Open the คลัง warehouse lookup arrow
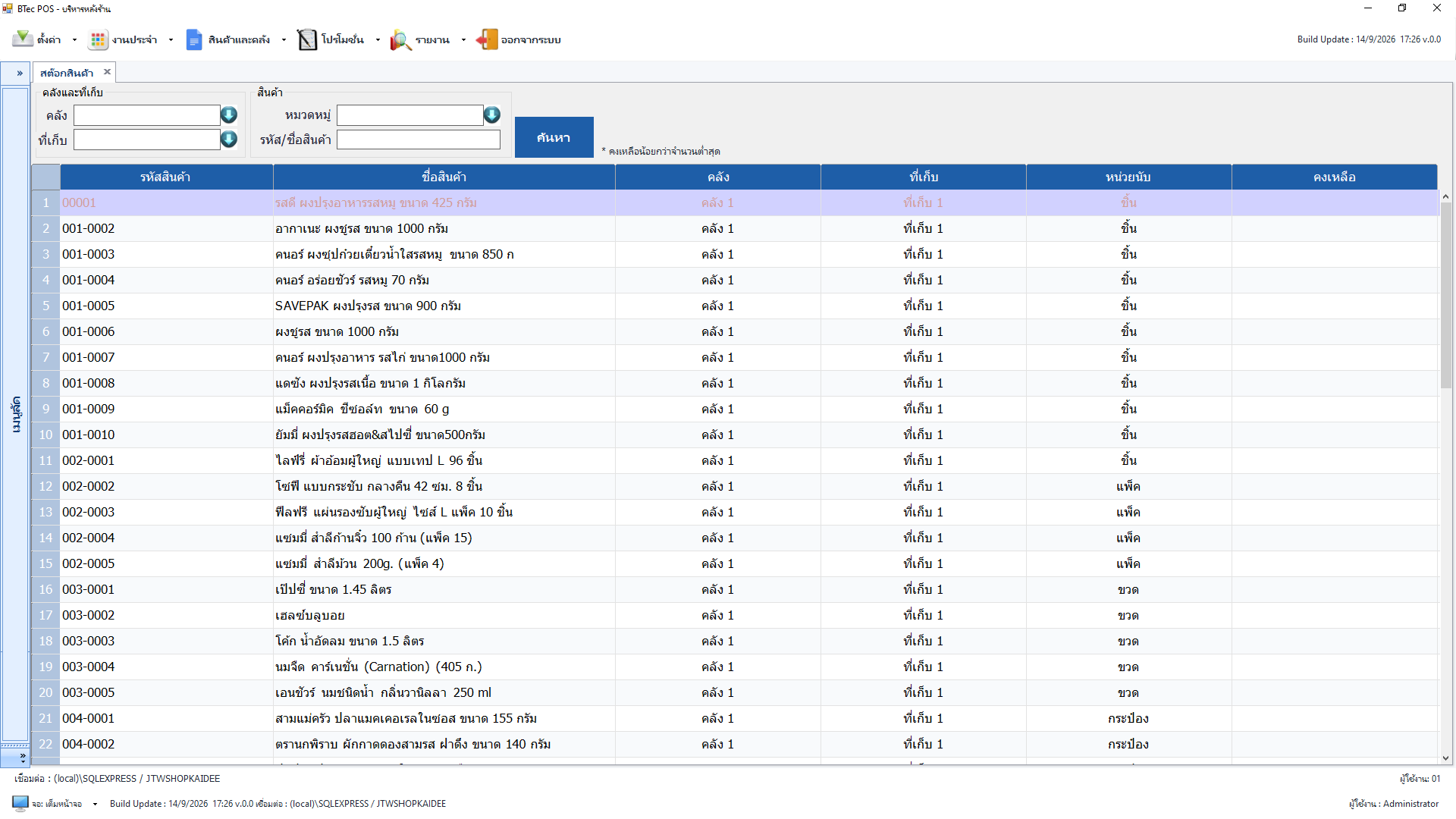 [x=229, y=115]
